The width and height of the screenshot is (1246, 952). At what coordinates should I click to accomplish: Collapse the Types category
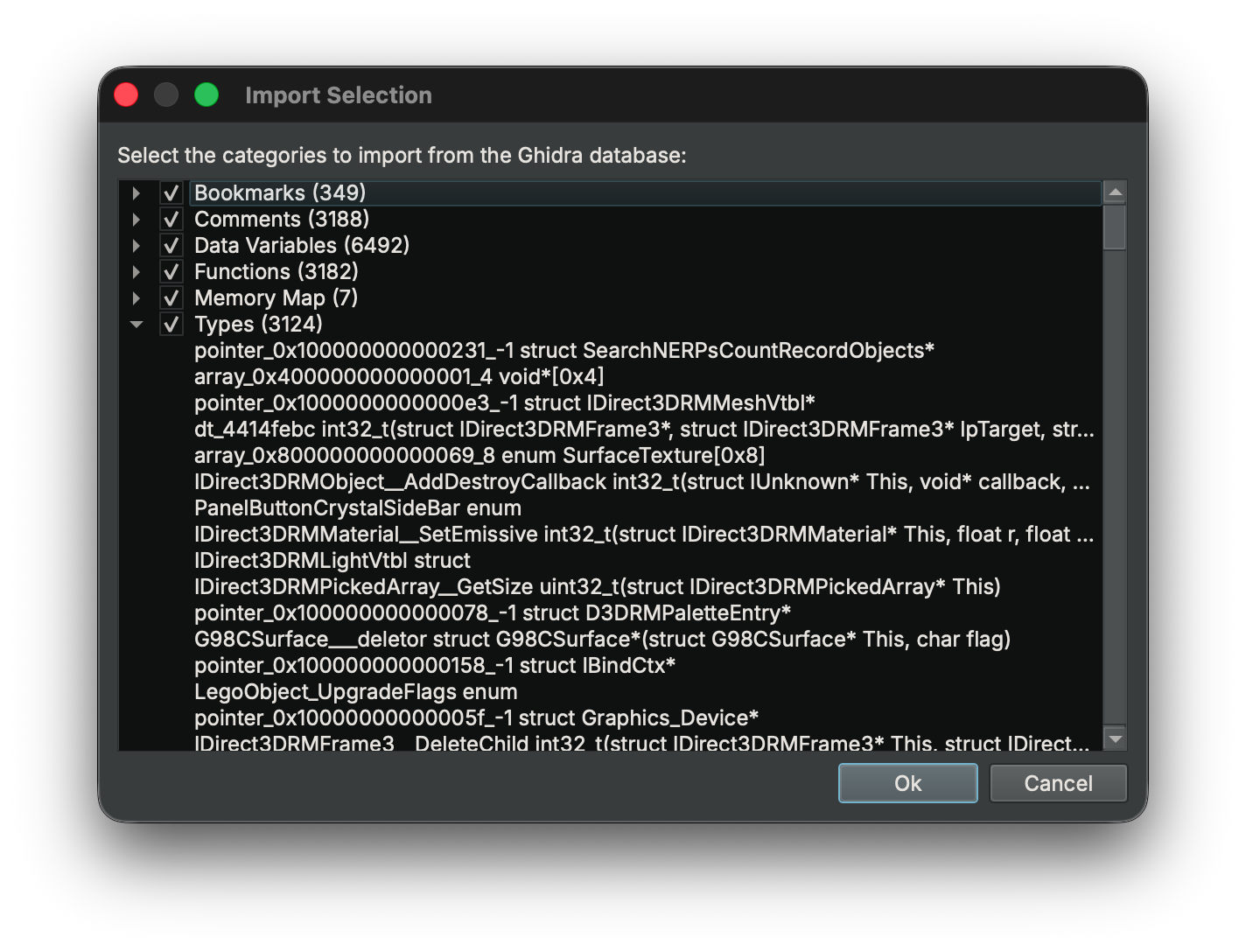click(136, 325)
